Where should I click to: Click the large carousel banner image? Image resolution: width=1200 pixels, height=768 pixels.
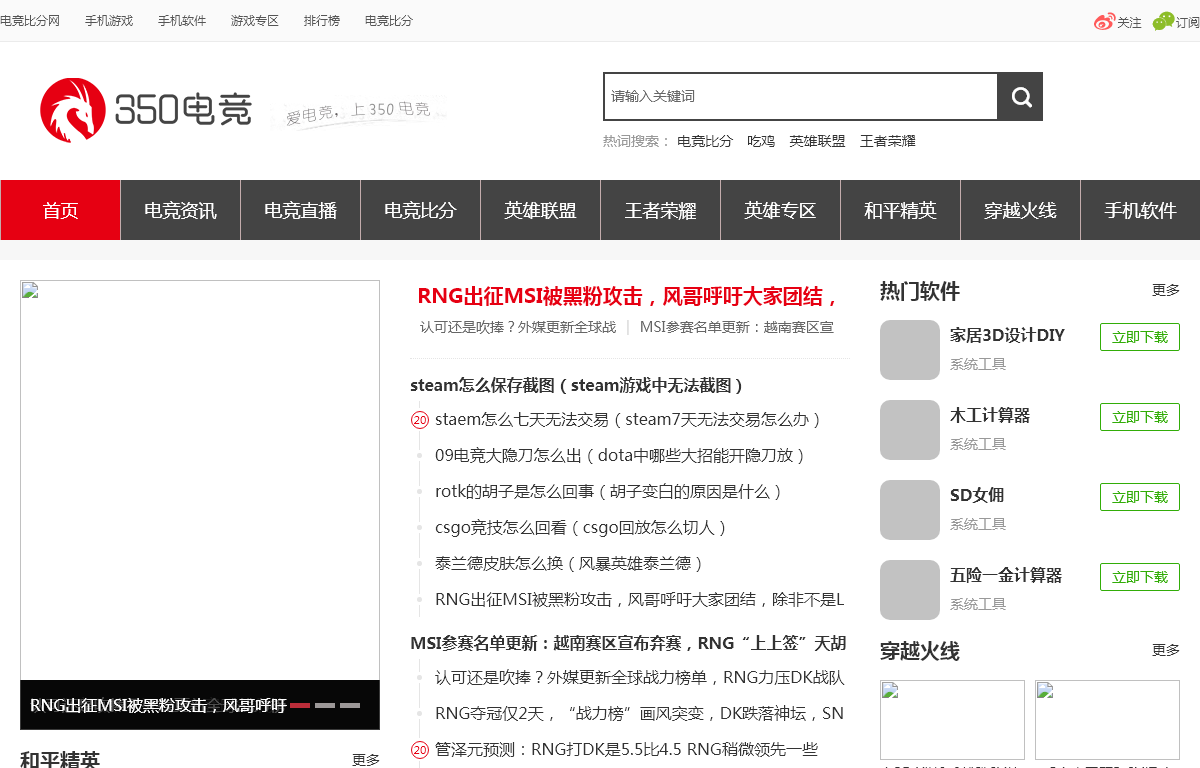tap(200, 480)
